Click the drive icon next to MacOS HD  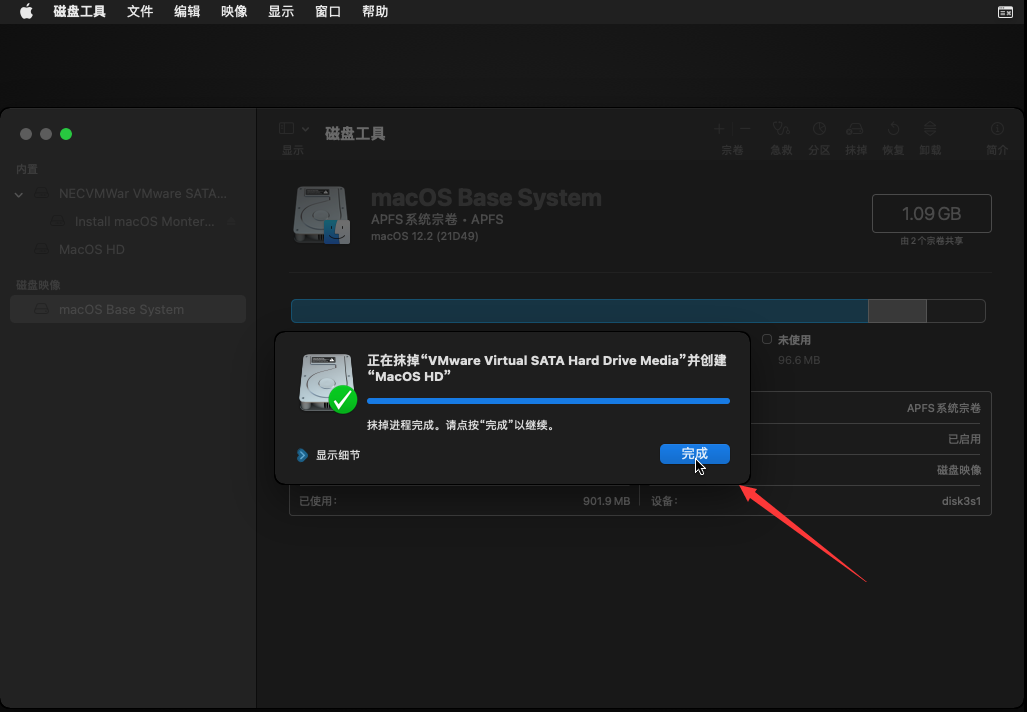click(x=42, y=250)
